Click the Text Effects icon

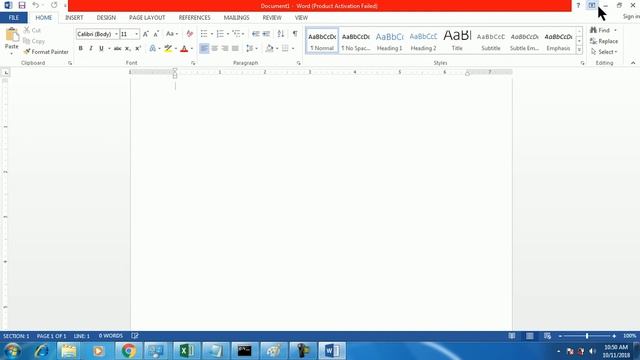(153, 49)
